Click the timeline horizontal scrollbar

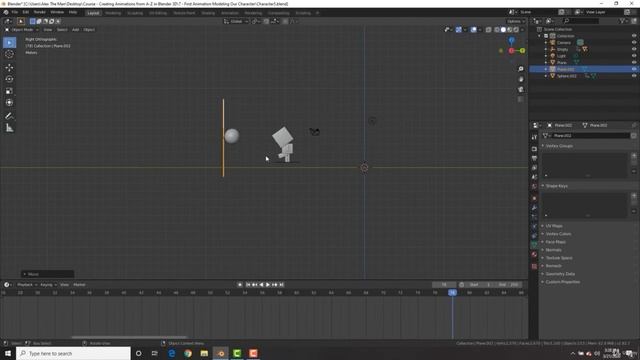tap(129, 337)
